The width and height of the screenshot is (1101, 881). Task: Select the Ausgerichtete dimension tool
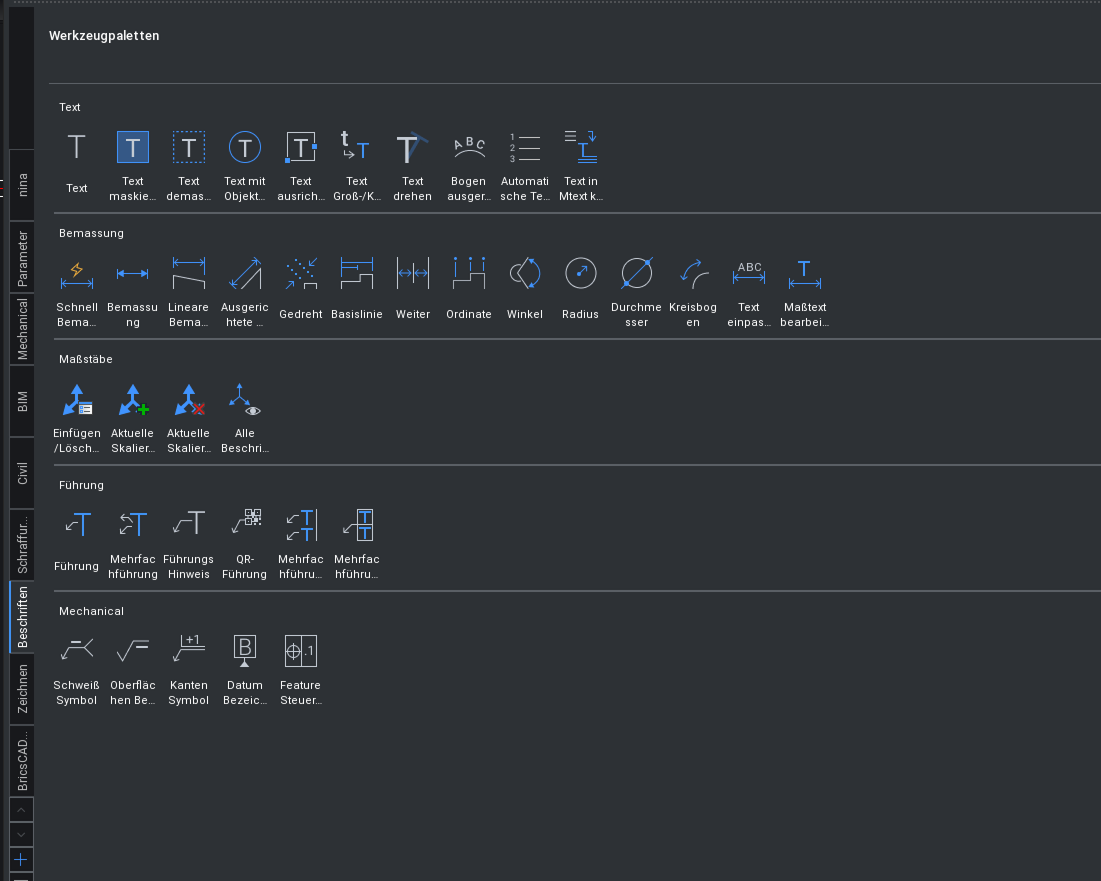(x=244, y=291)
